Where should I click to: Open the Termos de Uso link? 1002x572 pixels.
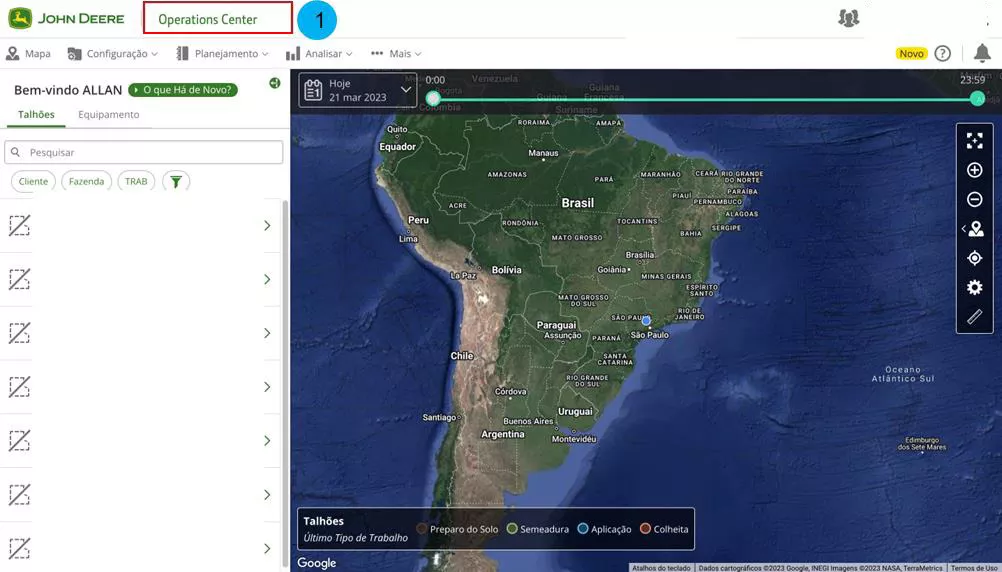tap(974, 568)
